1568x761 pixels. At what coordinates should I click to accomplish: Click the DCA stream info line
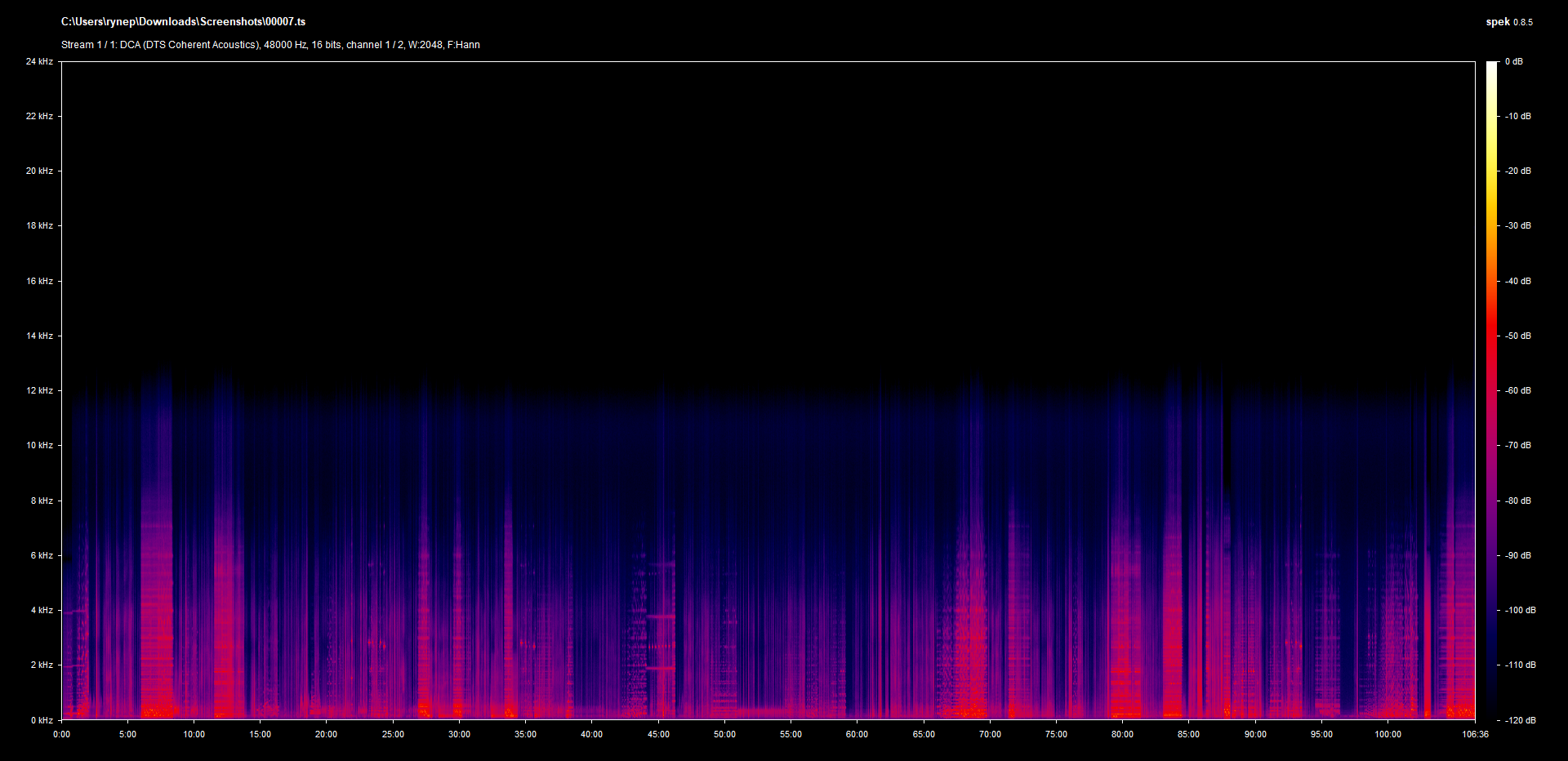click(270, 45)
